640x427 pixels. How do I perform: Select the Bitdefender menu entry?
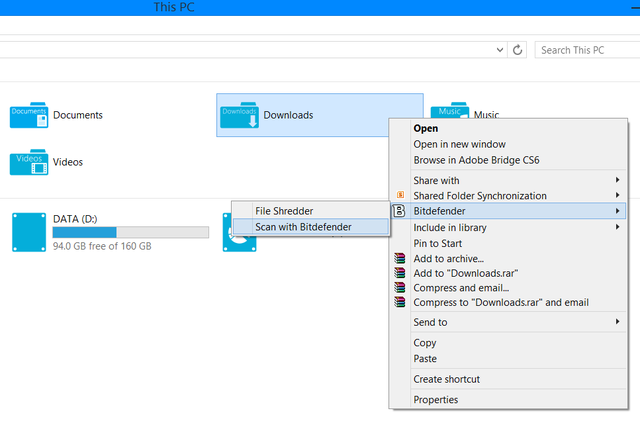pyautogui.click(x=508, y=211)
